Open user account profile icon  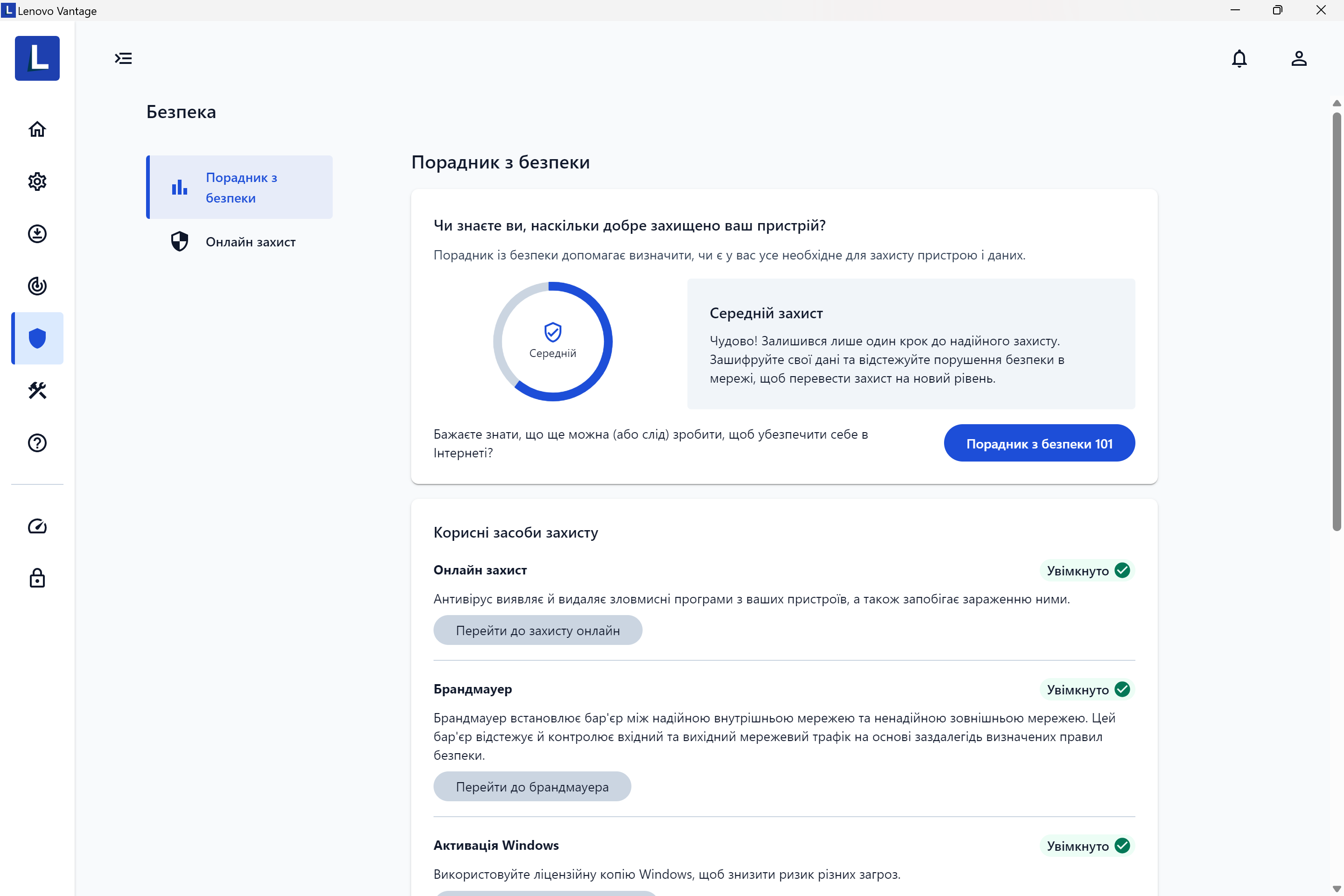[x=1298, y=58]
